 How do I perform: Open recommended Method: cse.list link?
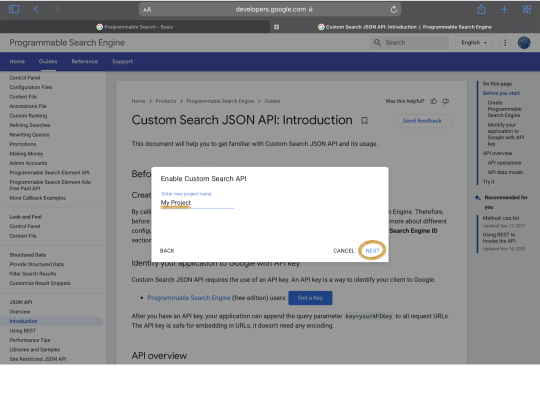point(501,218)
